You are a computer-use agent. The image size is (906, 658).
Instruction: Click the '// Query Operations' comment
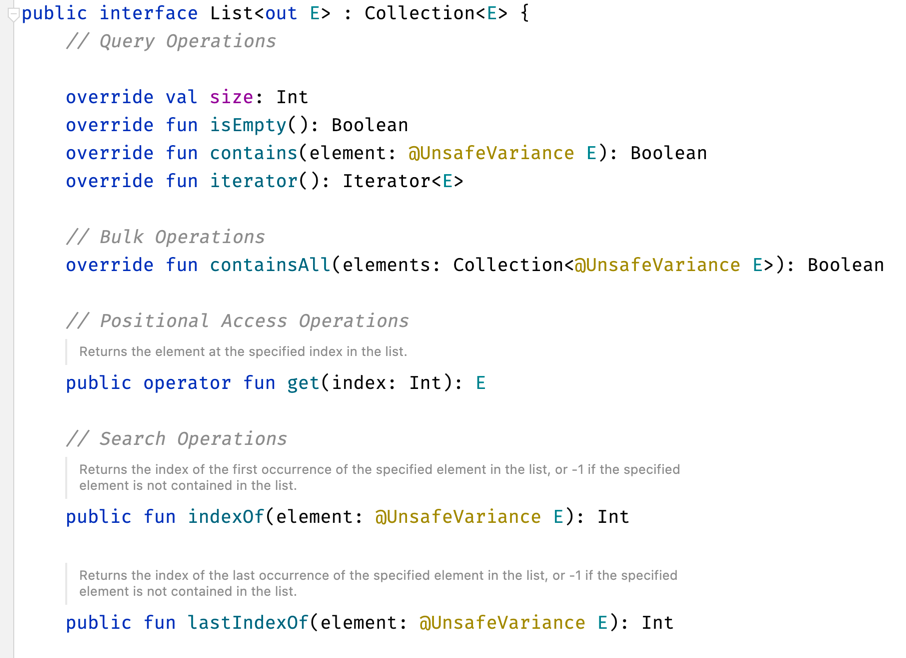coord(170,41)
